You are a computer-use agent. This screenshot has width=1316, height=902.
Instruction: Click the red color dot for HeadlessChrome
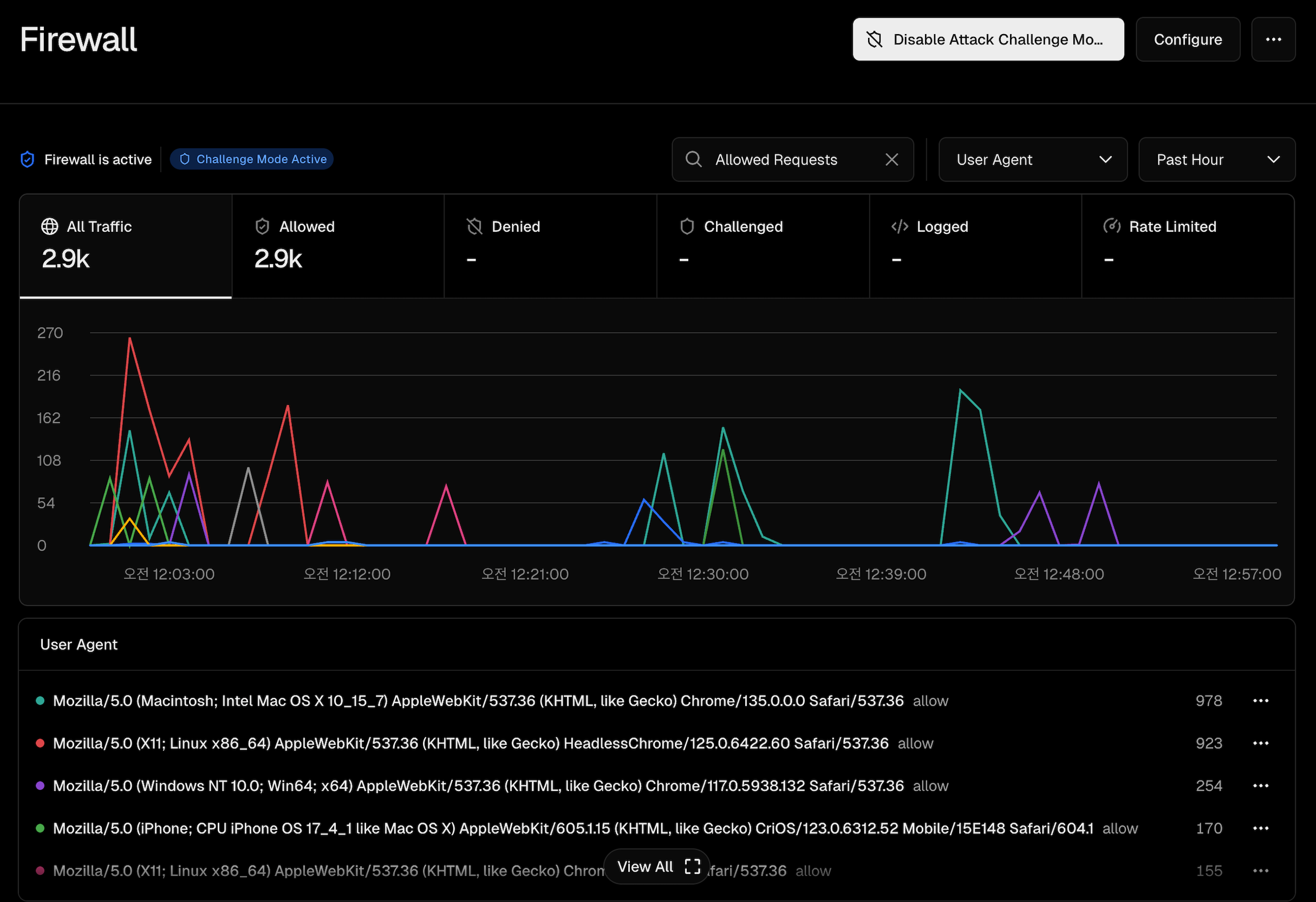click(40, 743)
